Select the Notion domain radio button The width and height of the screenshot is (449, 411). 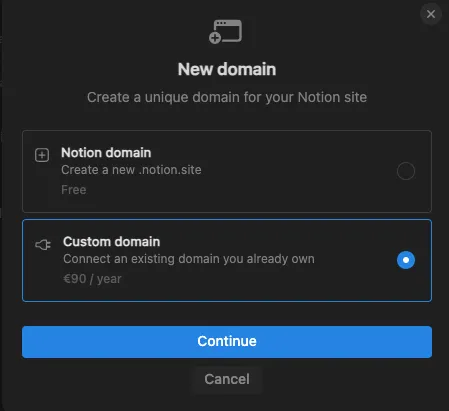pos(406,171)
